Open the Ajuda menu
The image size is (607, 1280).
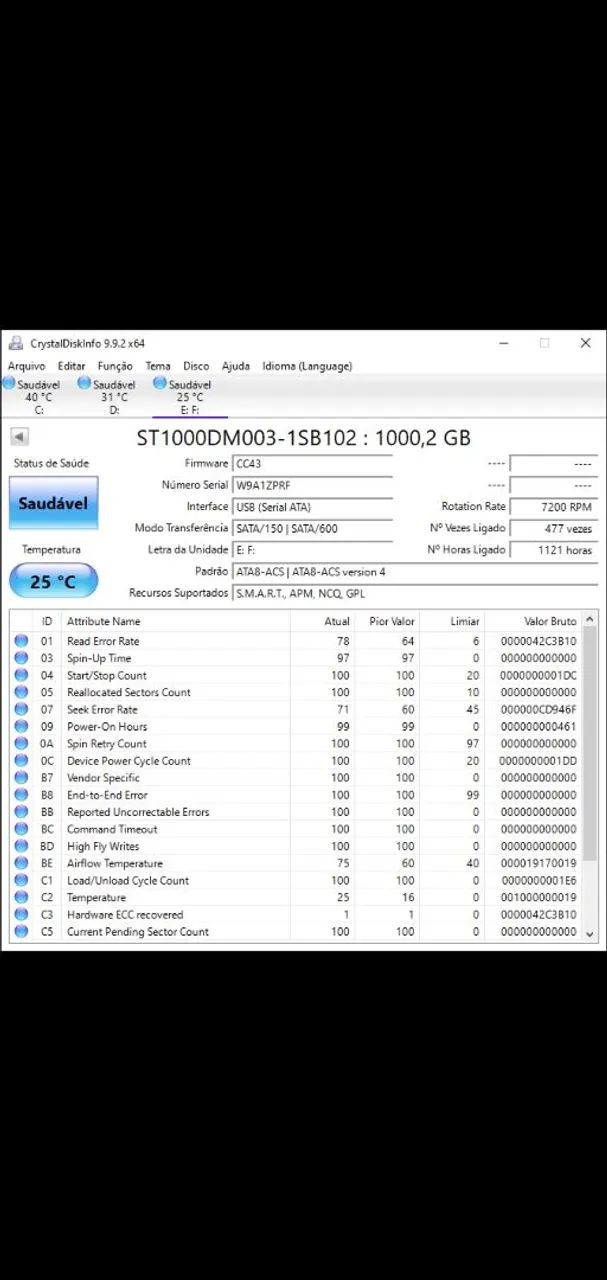tap(236, 366)
